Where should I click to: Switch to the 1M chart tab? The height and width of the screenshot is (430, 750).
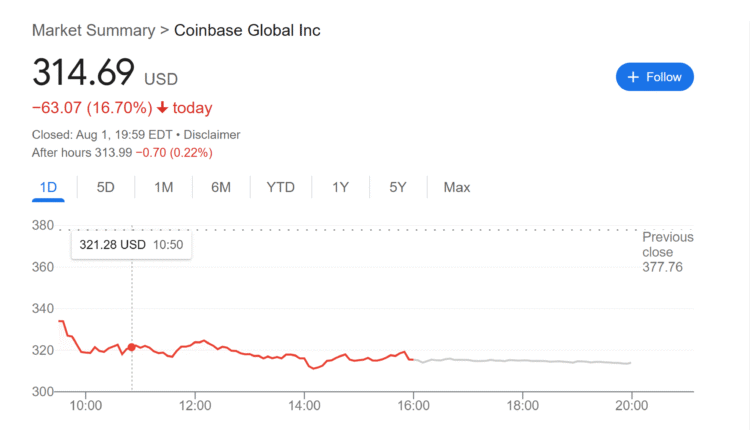[163, 187]
